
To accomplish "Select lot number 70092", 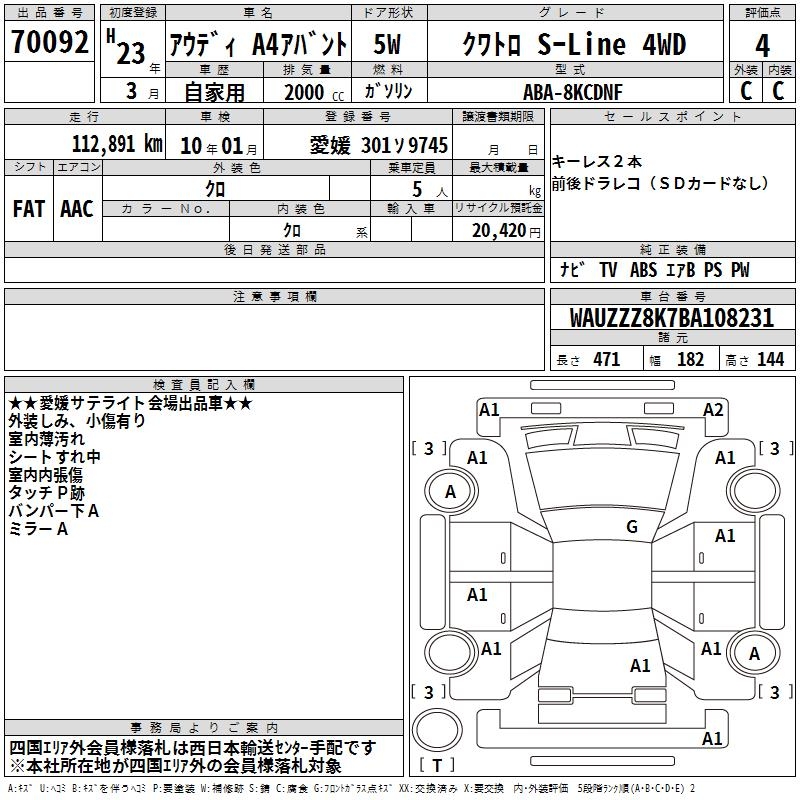I will (x=50, y=43).
